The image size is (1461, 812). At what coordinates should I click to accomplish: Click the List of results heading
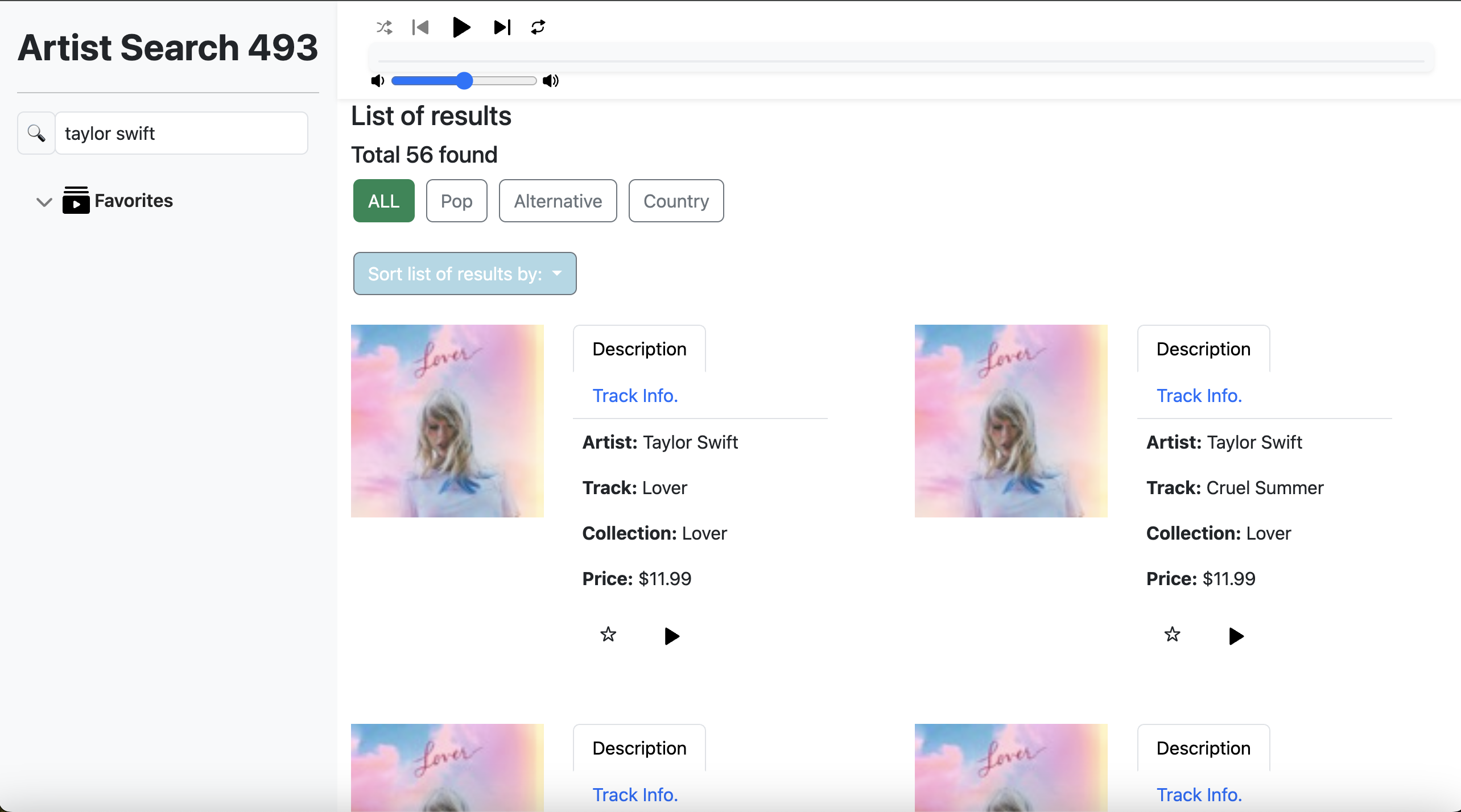coord(431,116)
